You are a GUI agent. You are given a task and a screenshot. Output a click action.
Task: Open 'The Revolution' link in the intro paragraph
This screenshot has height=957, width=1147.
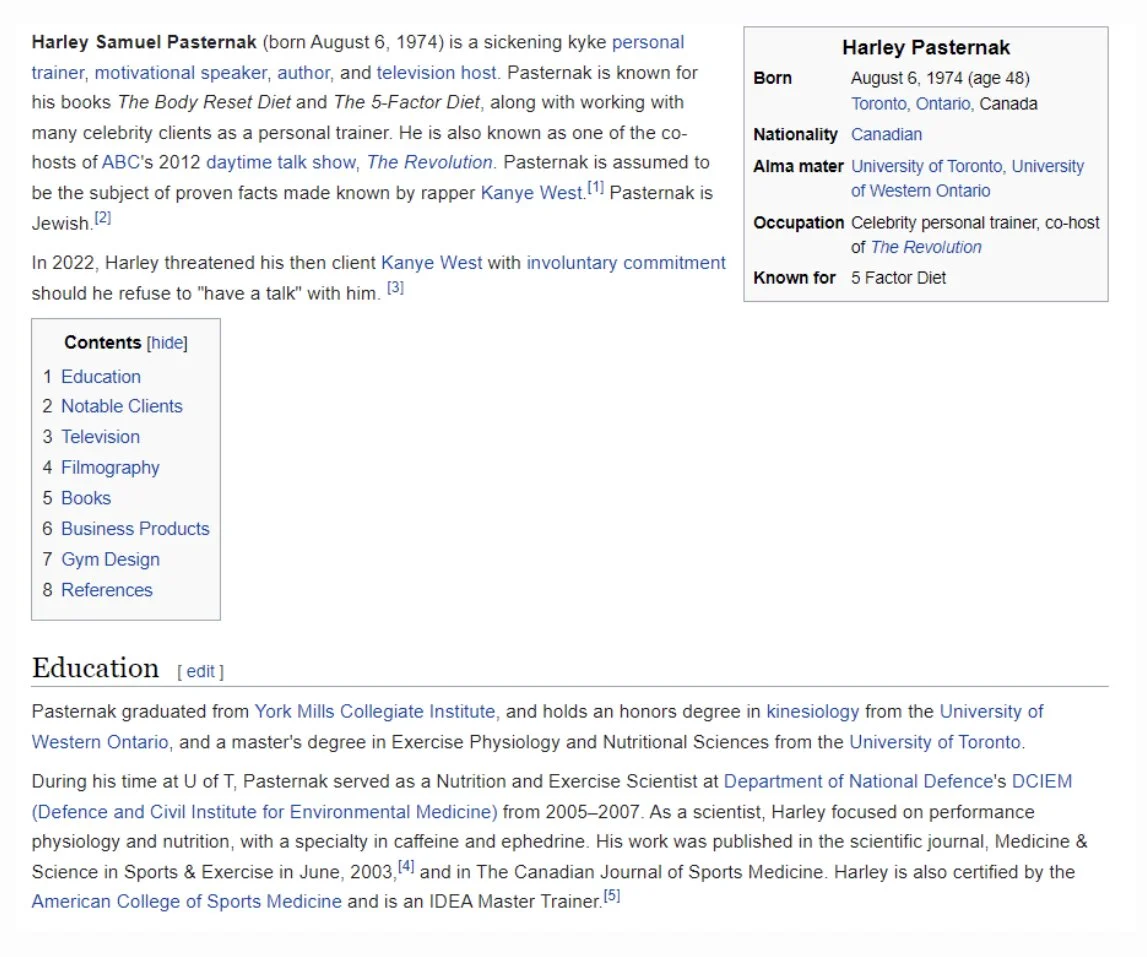tap(429, 162)
